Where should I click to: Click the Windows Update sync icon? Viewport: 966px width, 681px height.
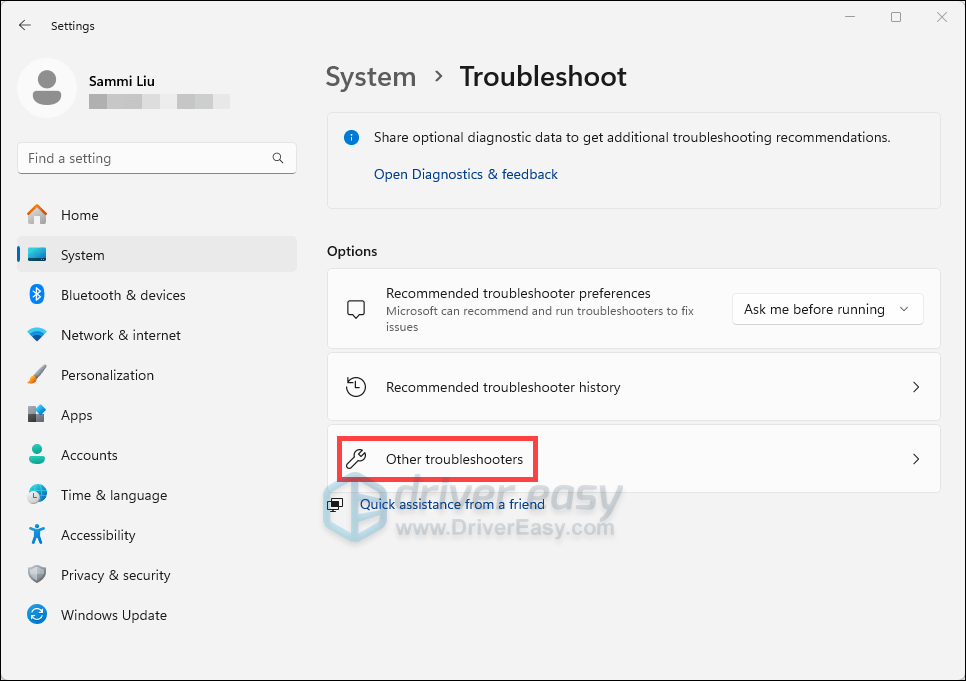pos(37,615)
